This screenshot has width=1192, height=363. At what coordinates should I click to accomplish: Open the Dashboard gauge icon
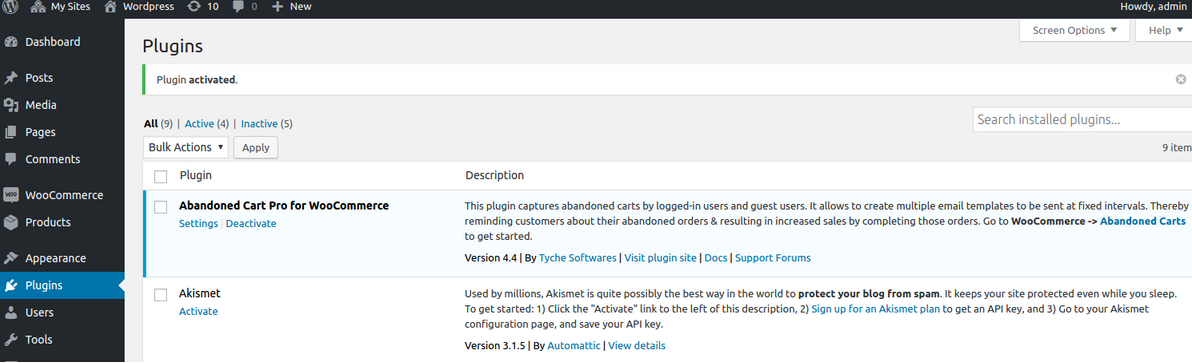pos(11,43)
